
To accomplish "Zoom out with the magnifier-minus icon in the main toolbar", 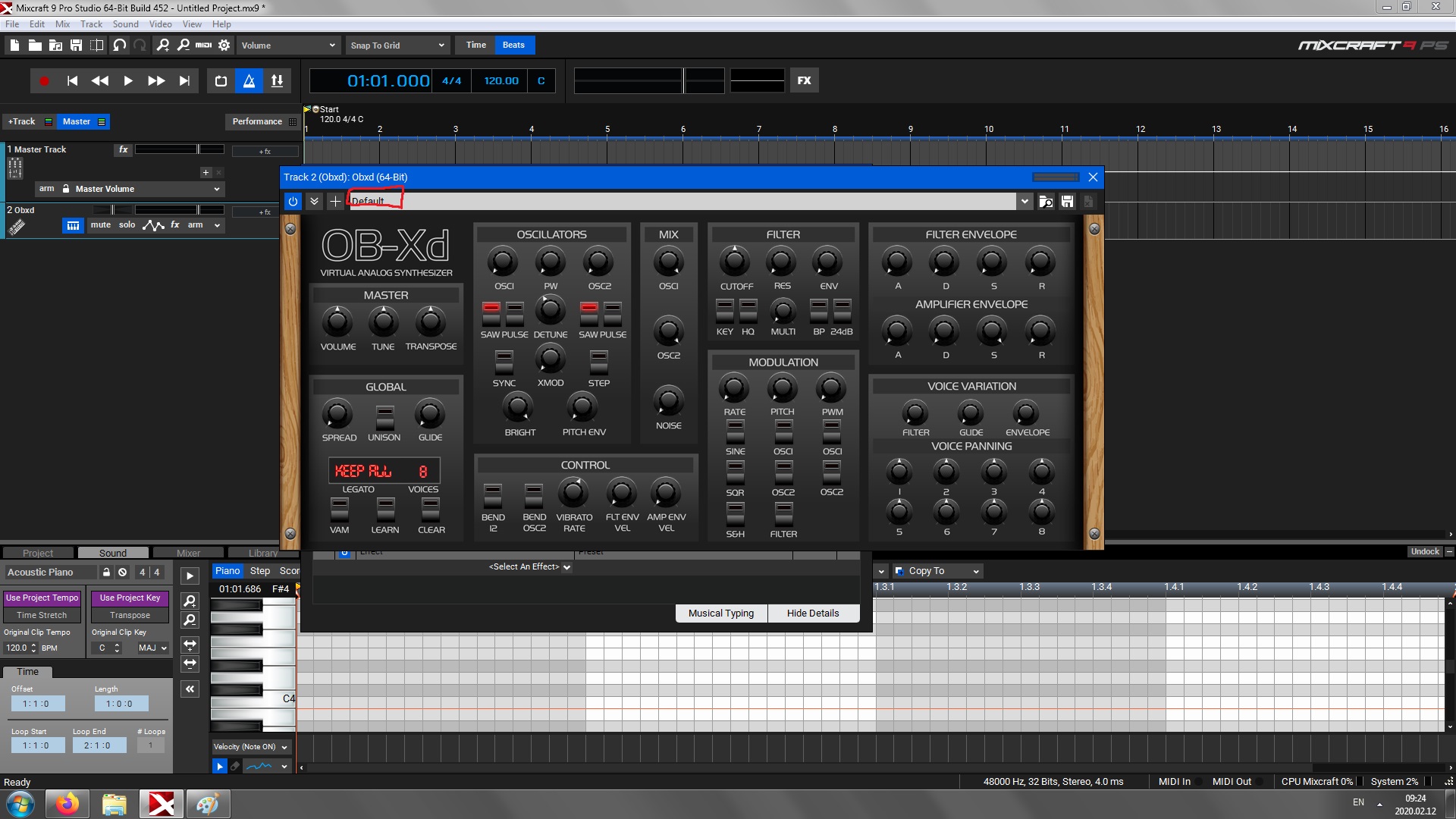I will 183,45.
